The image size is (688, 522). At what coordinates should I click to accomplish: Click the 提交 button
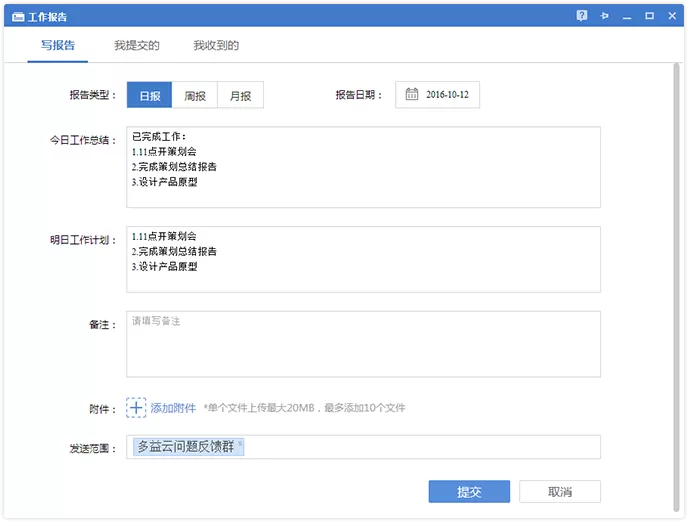click(x=469, y=491)
